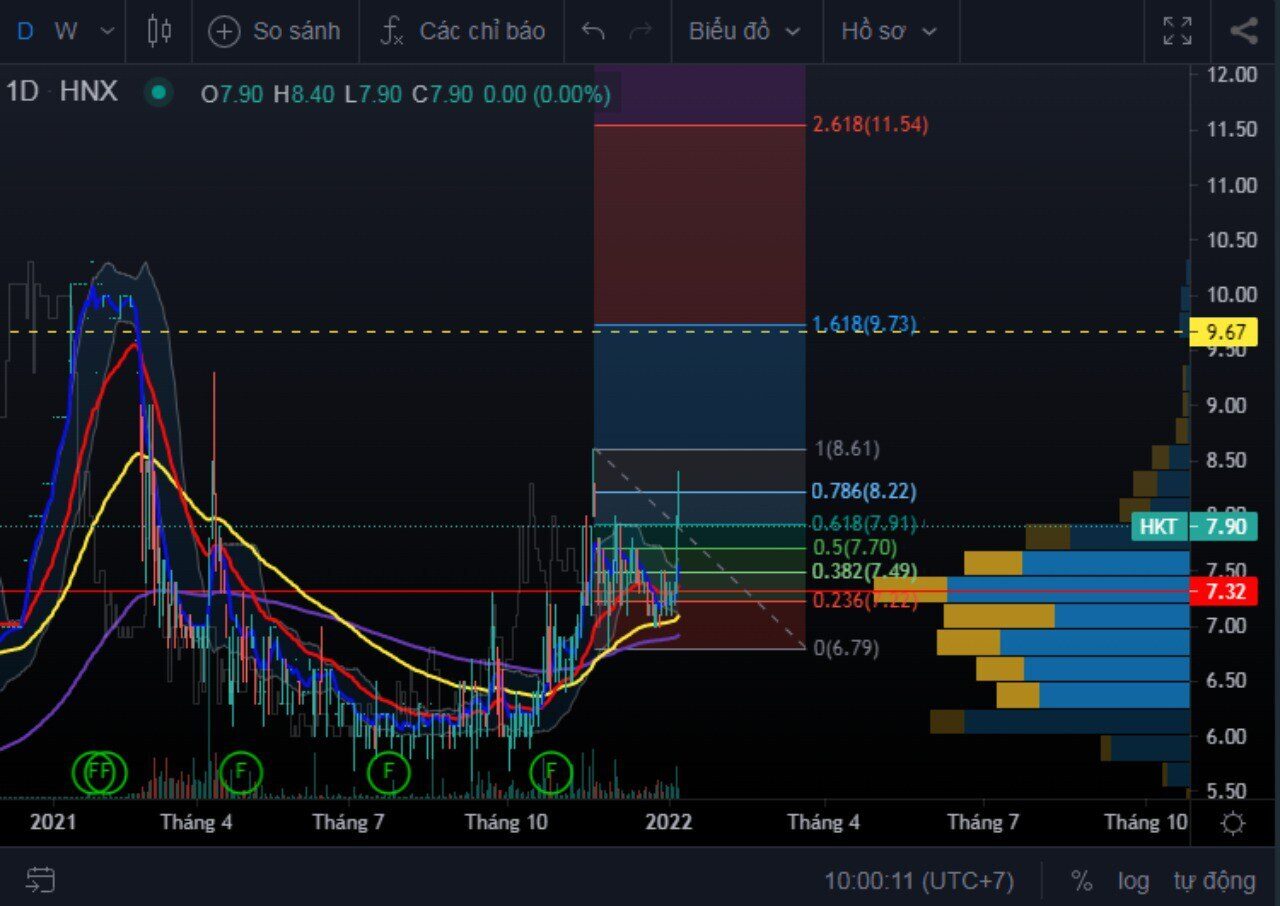Undo the last chart action
The width and height of the screenshot is (1280, 906).
pos(593,31)
